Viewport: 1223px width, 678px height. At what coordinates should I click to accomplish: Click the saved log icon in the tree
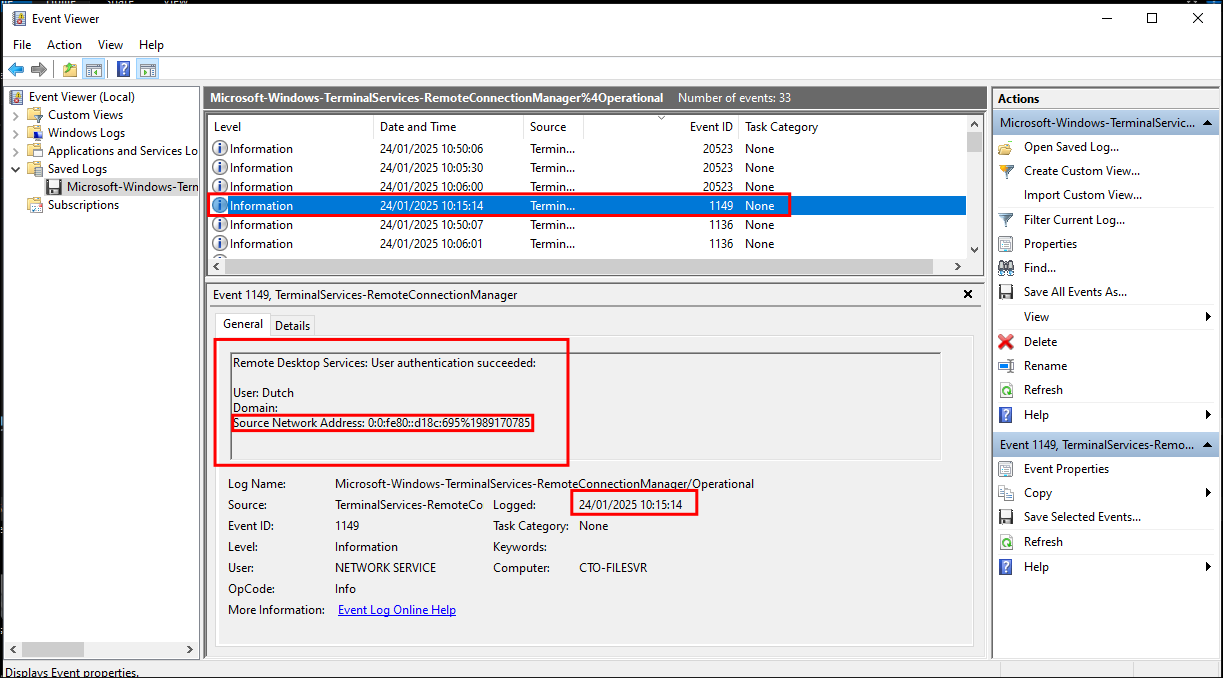(x=54, y=187)
